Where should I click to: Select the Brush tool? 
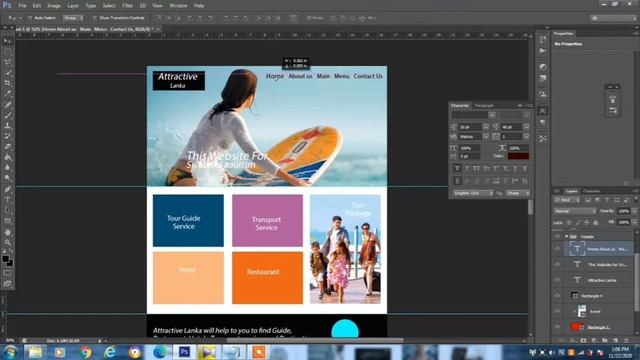pyautogui.click(x=7, y=115)
